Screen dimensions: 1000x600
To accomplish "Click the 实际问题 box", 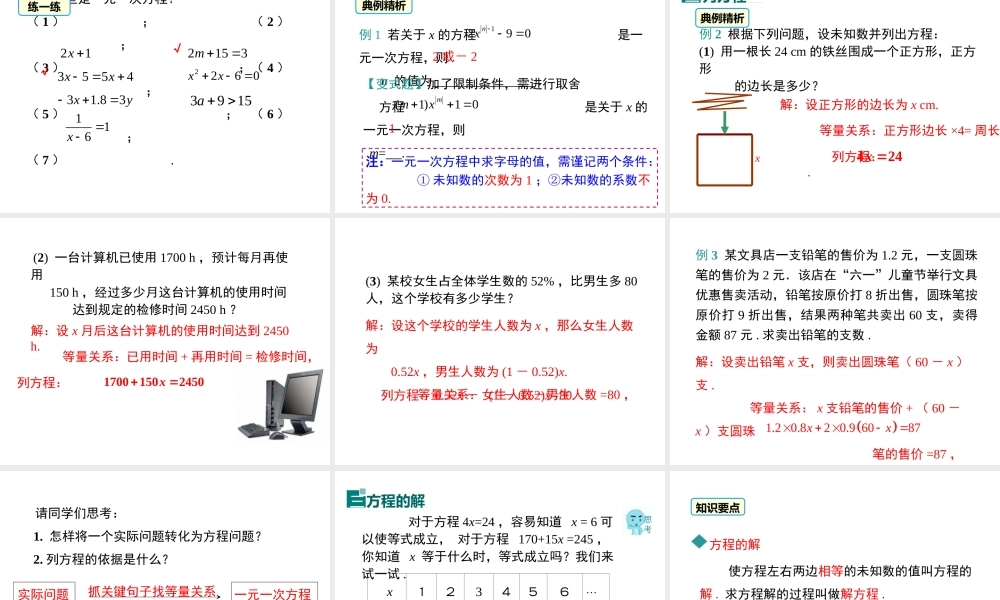I will (x=43, y=593).
